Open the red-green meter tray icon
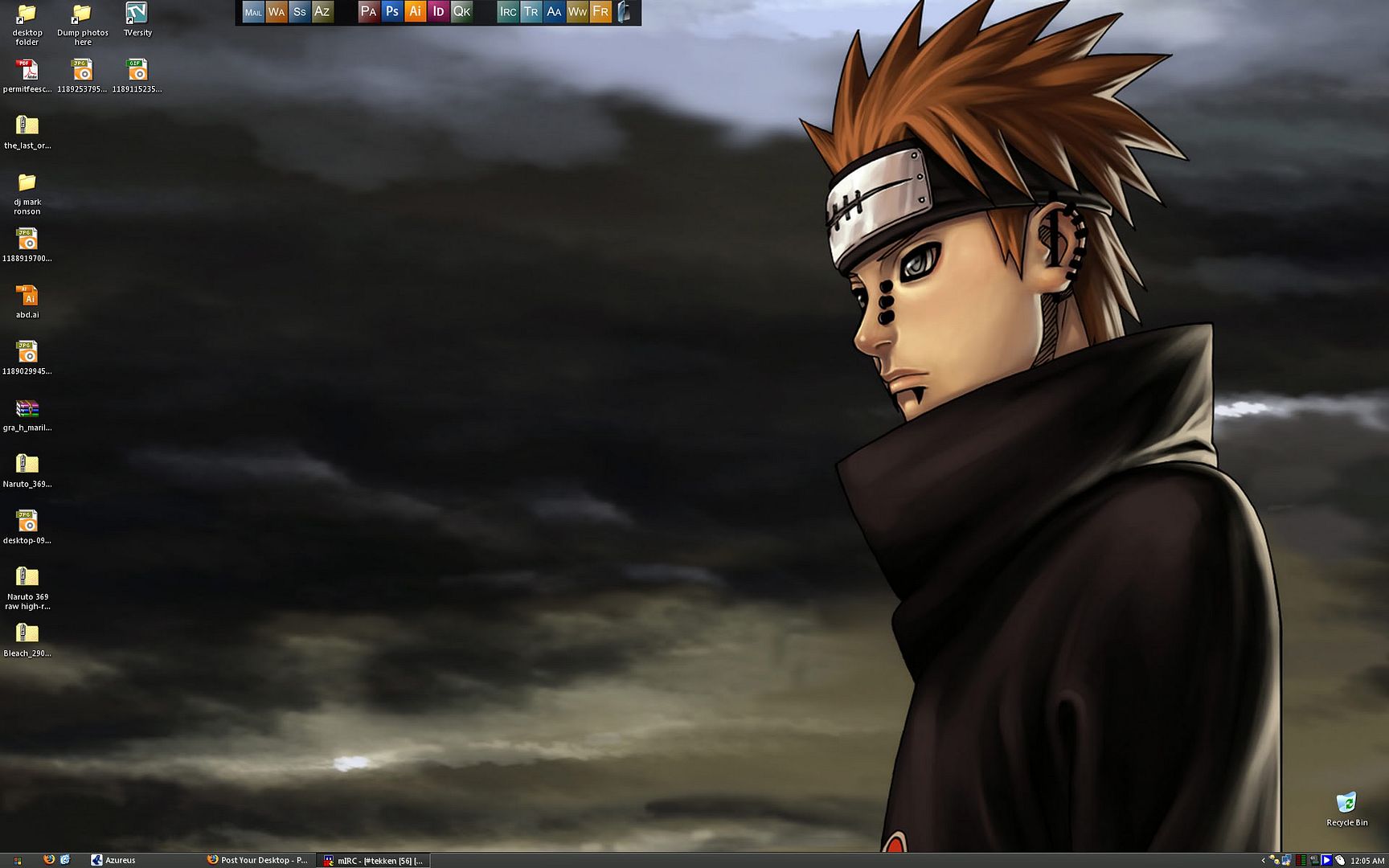The width and height of the screenshot is (1389, 868). [x=1301, y=860]
